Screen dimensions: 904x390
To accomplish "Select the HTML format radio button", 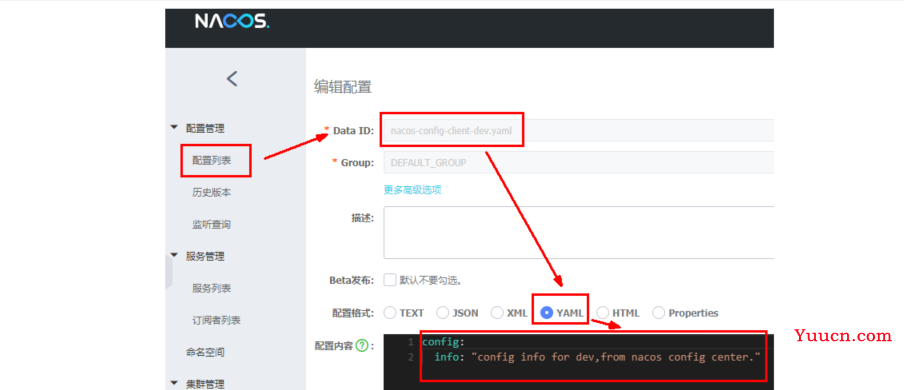I will 602,313.
